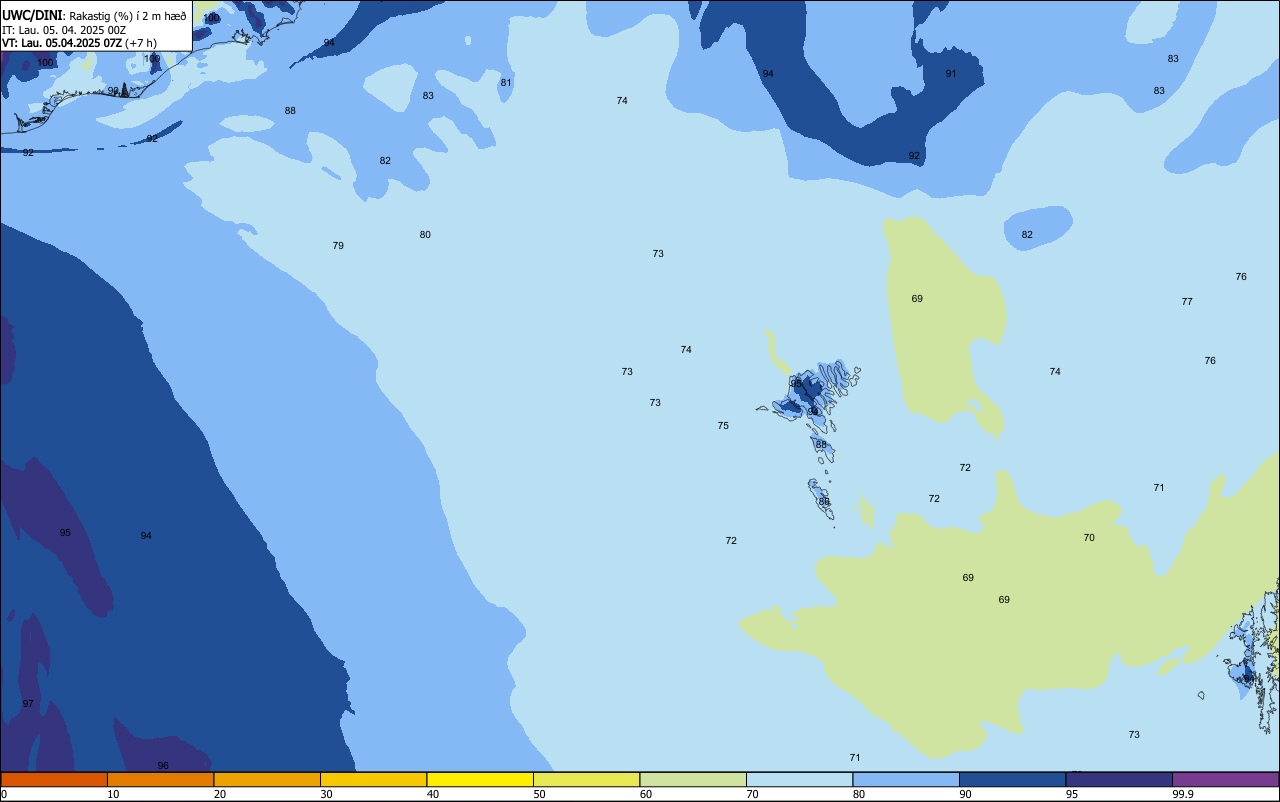Click the legend tick label 10

(x=113, y=794)
